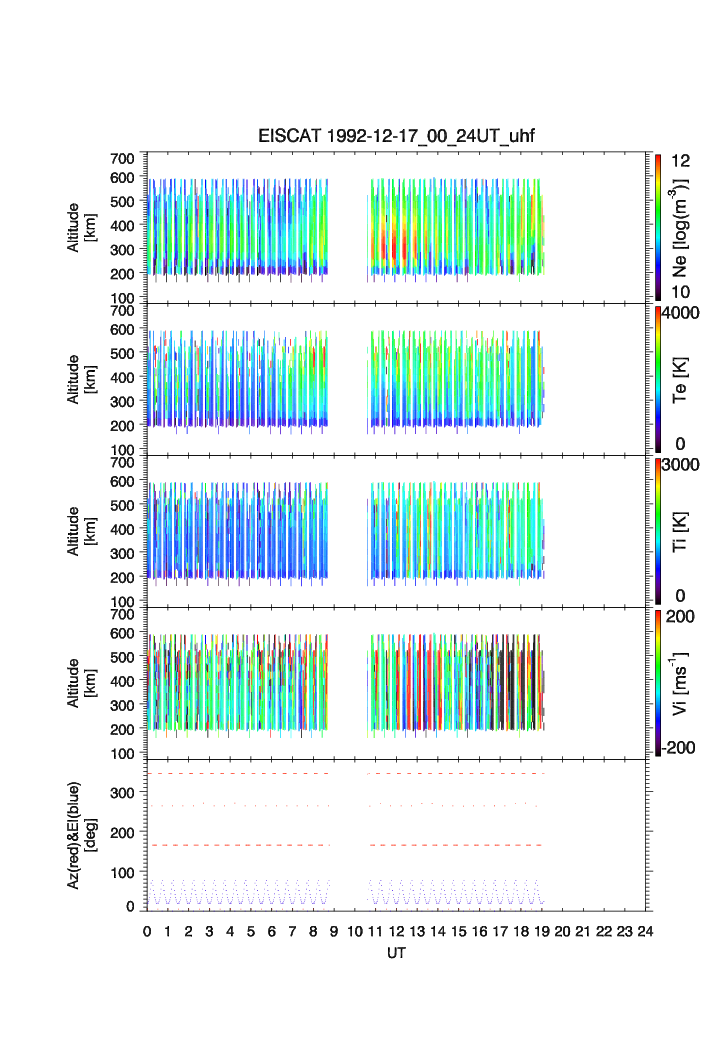Click the 100 altitude tick of Vi panel
708x1063 pixels.
[122, 753]
